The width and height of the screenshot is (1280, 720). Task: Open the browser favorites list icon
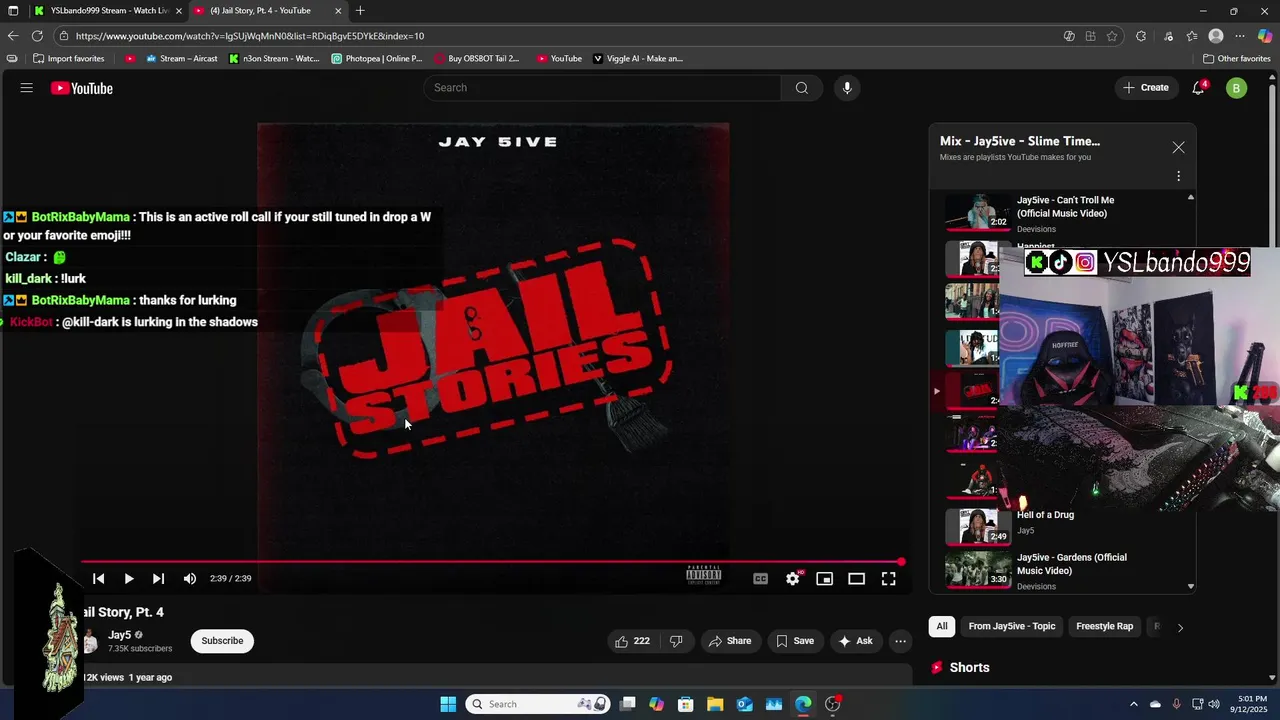(x=1192, y=36)
